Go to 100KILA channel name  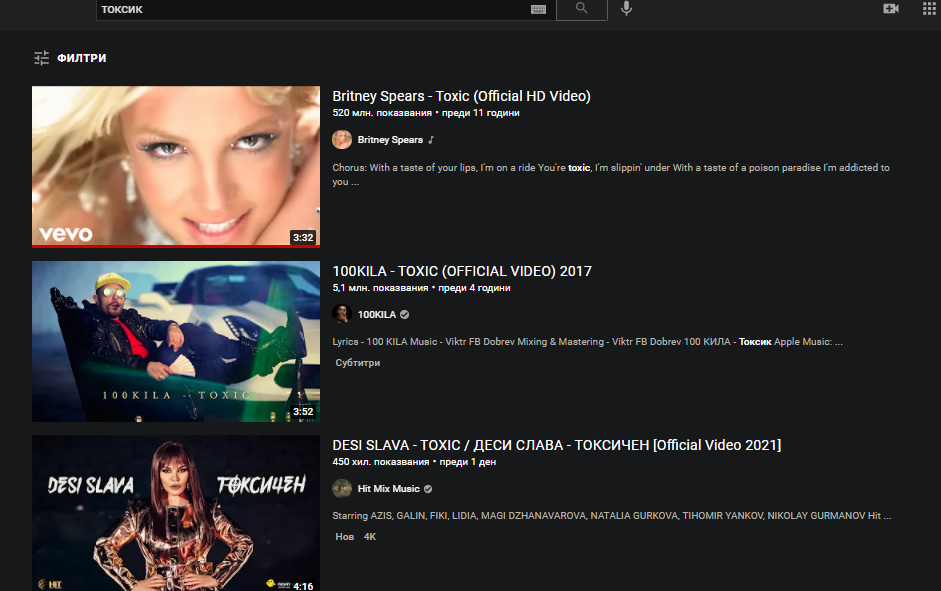(x=377, y=314)
